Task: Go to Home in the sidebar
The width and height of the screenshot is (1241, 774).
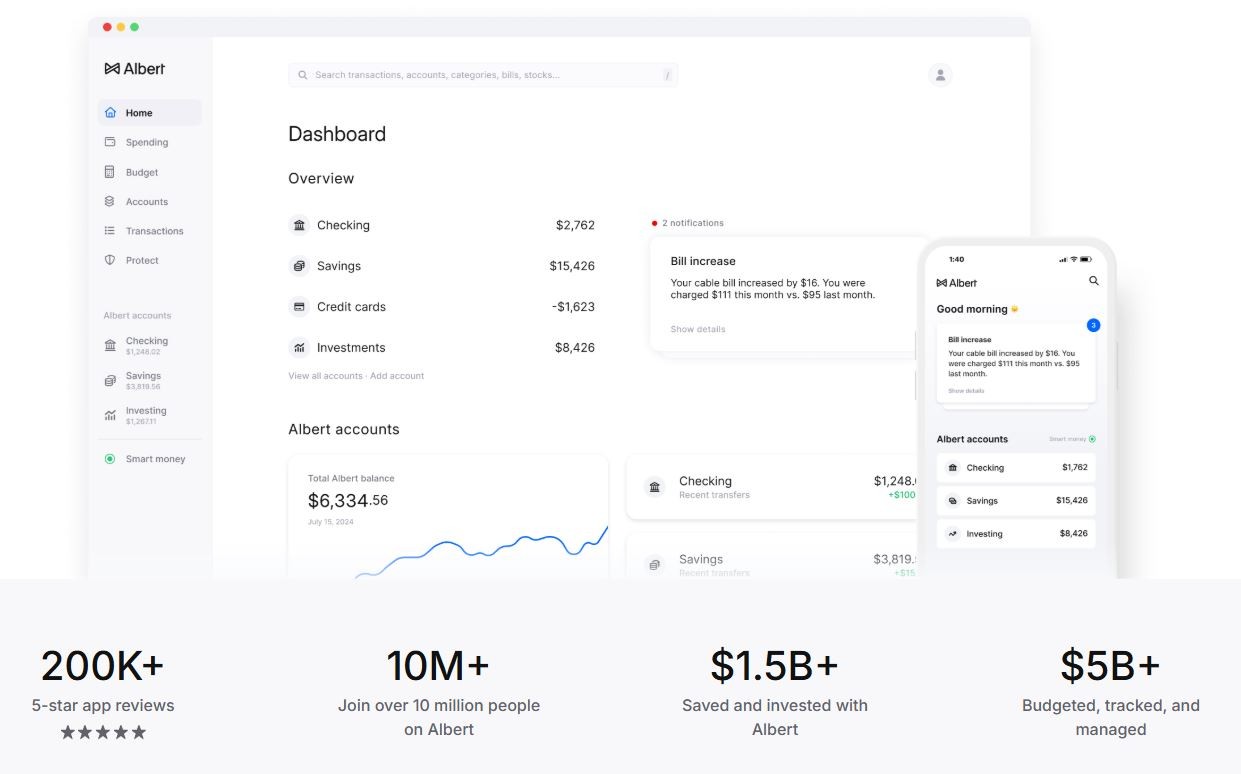Action: point(150,113)
